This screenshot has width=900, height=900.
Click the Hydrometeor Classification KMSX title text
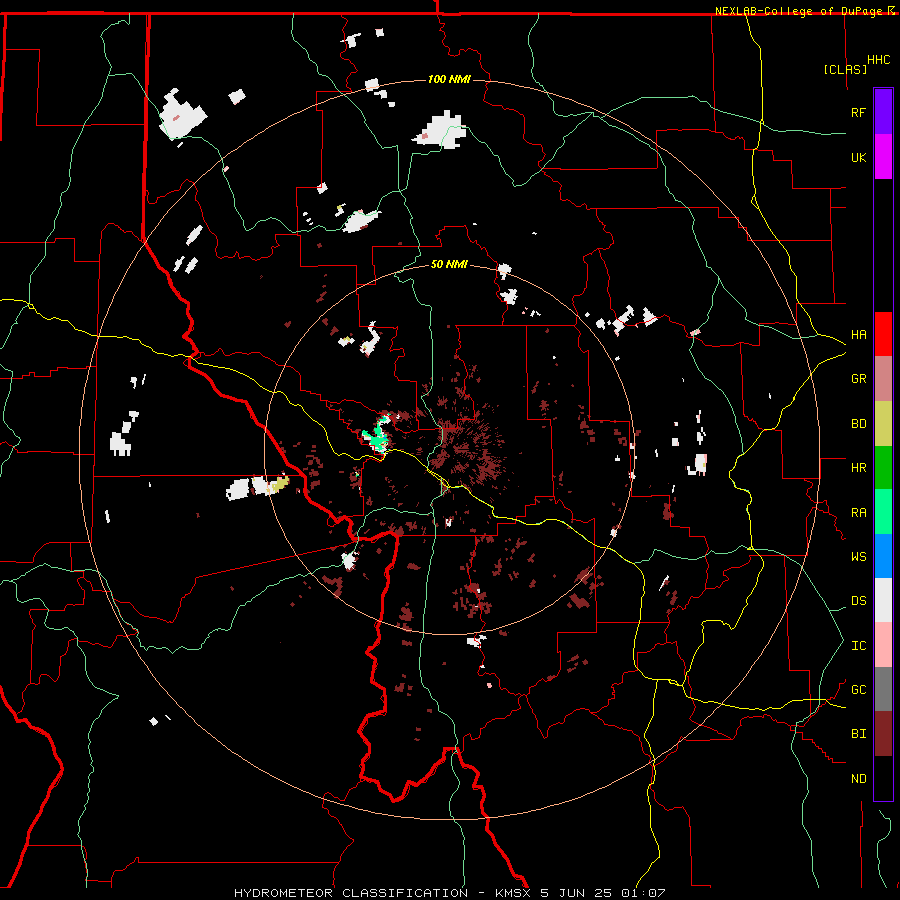(449, 893)
